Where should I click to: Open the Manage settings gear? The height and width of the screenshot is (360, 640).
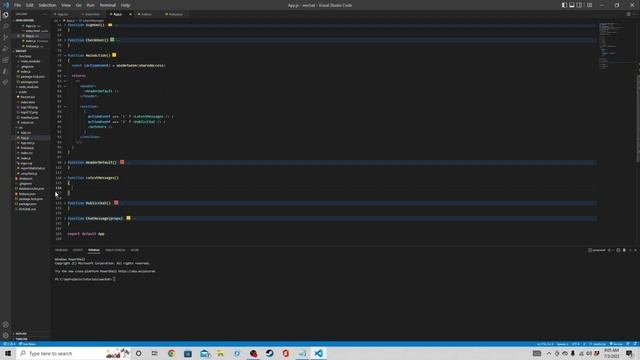click(x=5, y=336)
